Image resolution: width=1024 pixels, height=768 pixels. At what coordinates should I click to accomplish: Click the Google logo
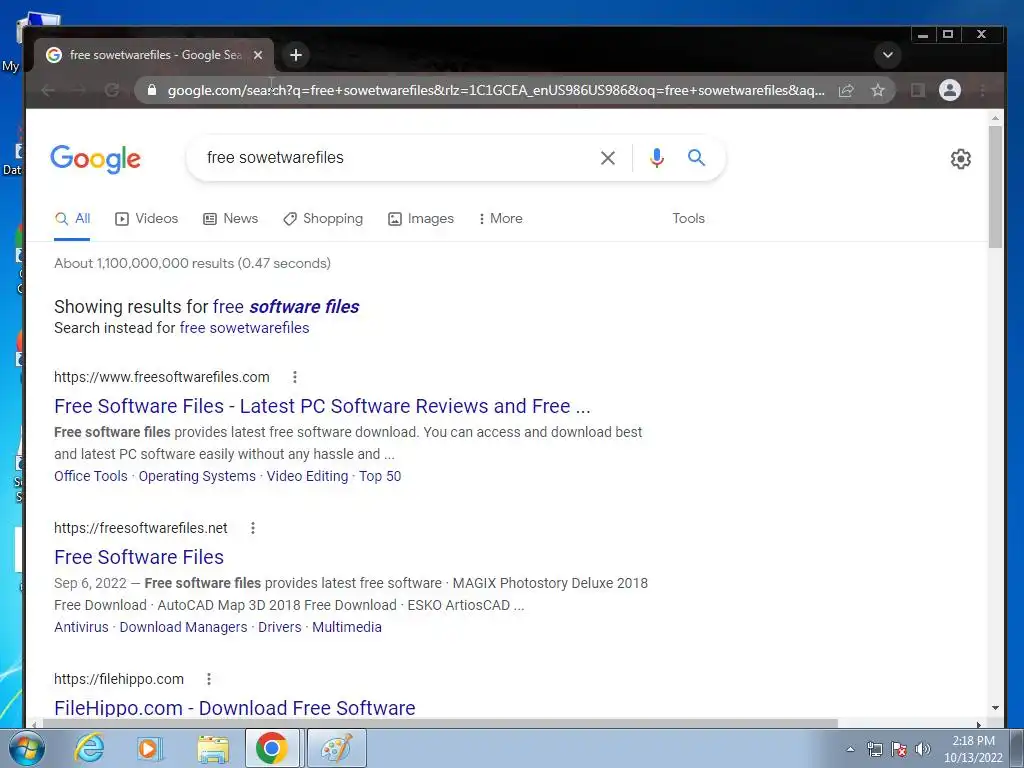(x=95, y=159)
